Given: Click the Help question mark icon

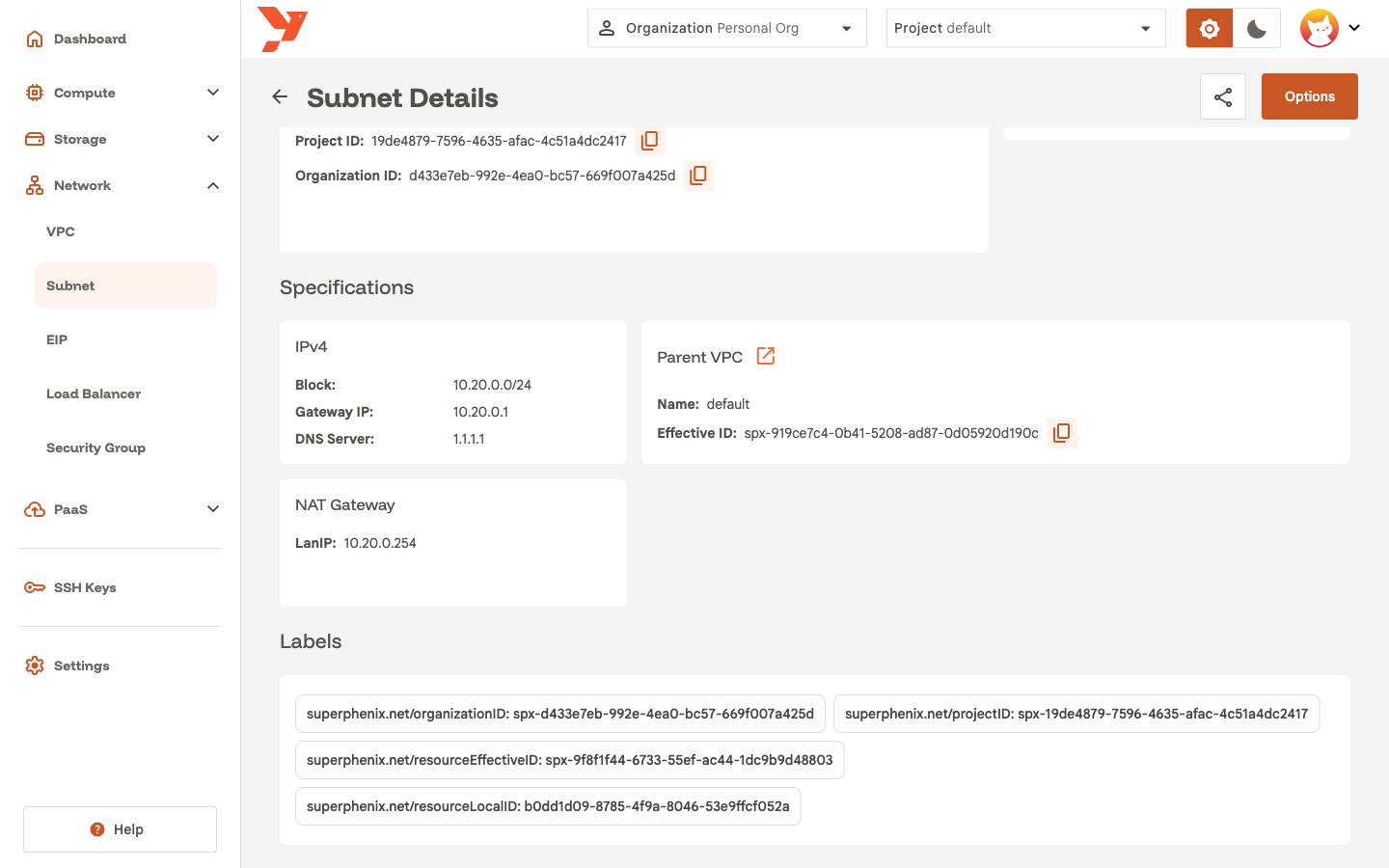Looking at the screenshot, I should pos(97,829).
